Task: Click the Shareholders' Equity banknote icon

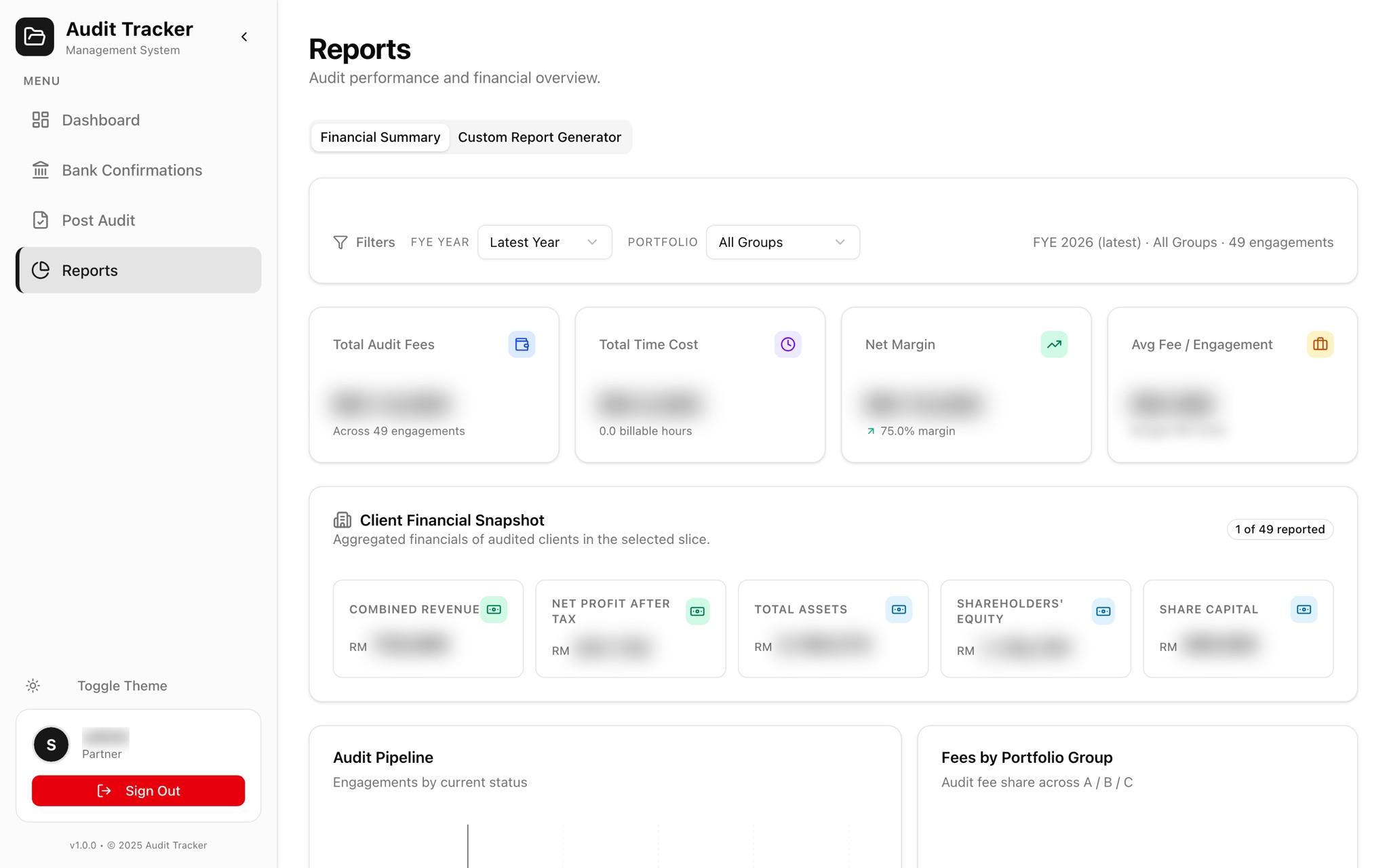Action: (1103, 612)
